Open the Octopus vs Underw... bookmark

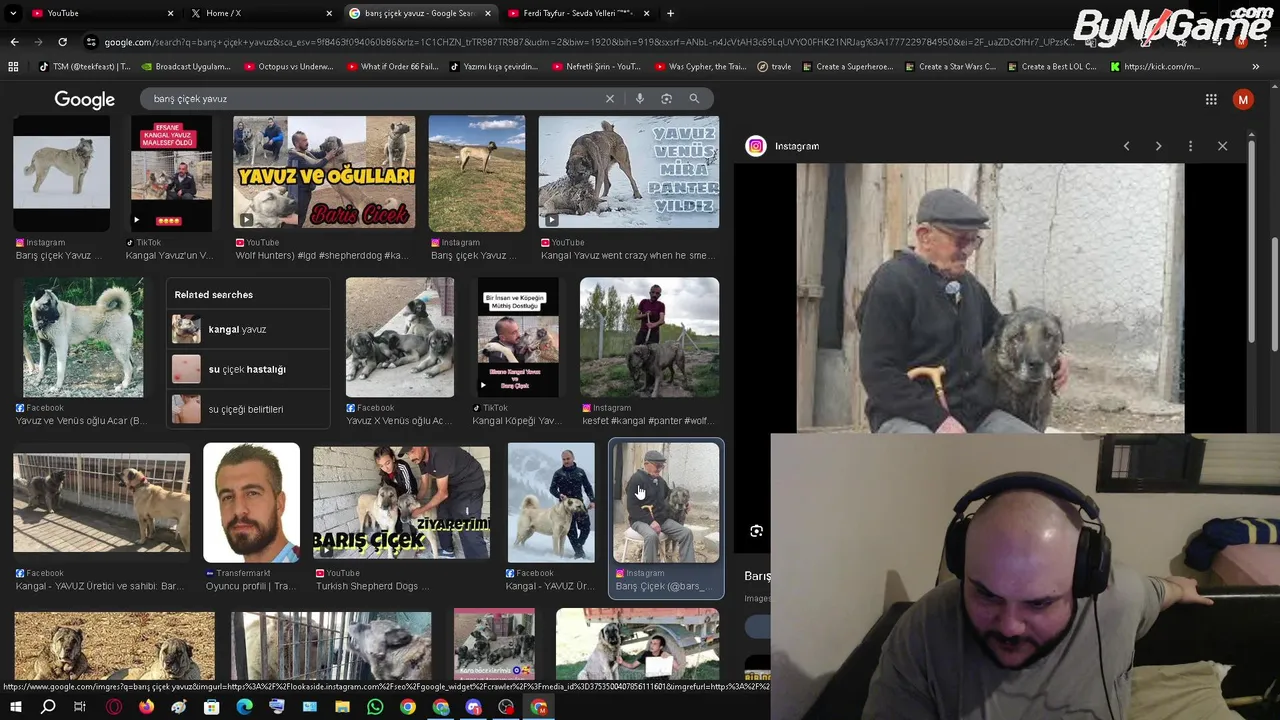point(289,67)
